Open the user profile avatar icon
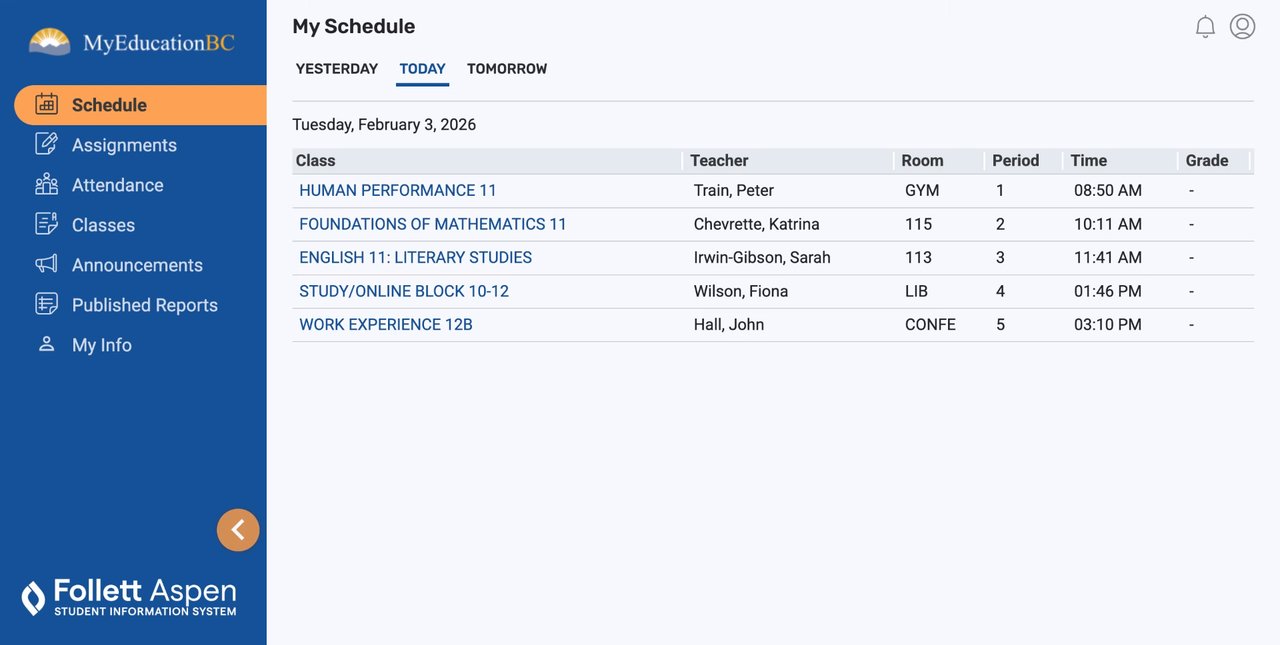 pyautogui.click(x=1242, y=27)
